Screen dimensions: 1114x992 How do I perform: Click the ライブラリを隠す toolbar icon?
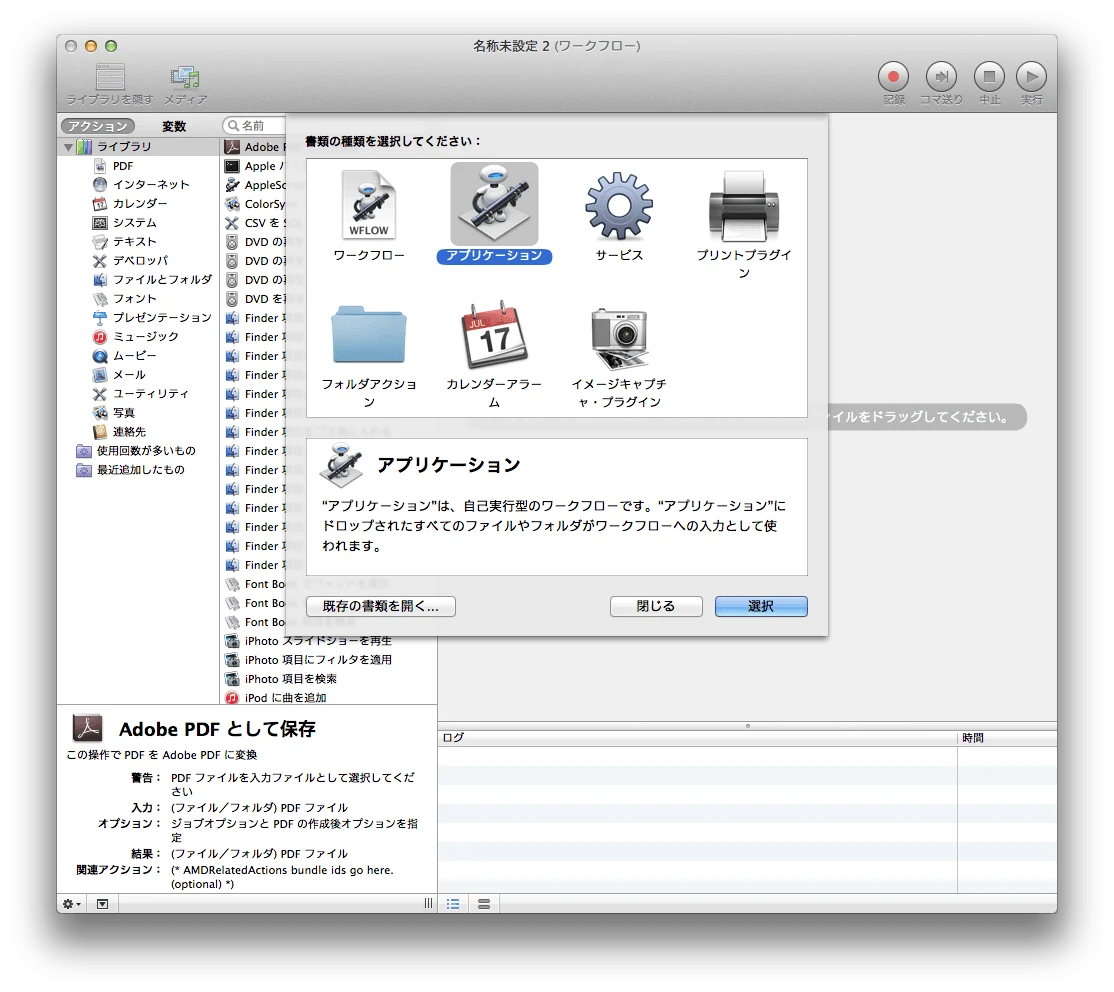tap(110, 77)
